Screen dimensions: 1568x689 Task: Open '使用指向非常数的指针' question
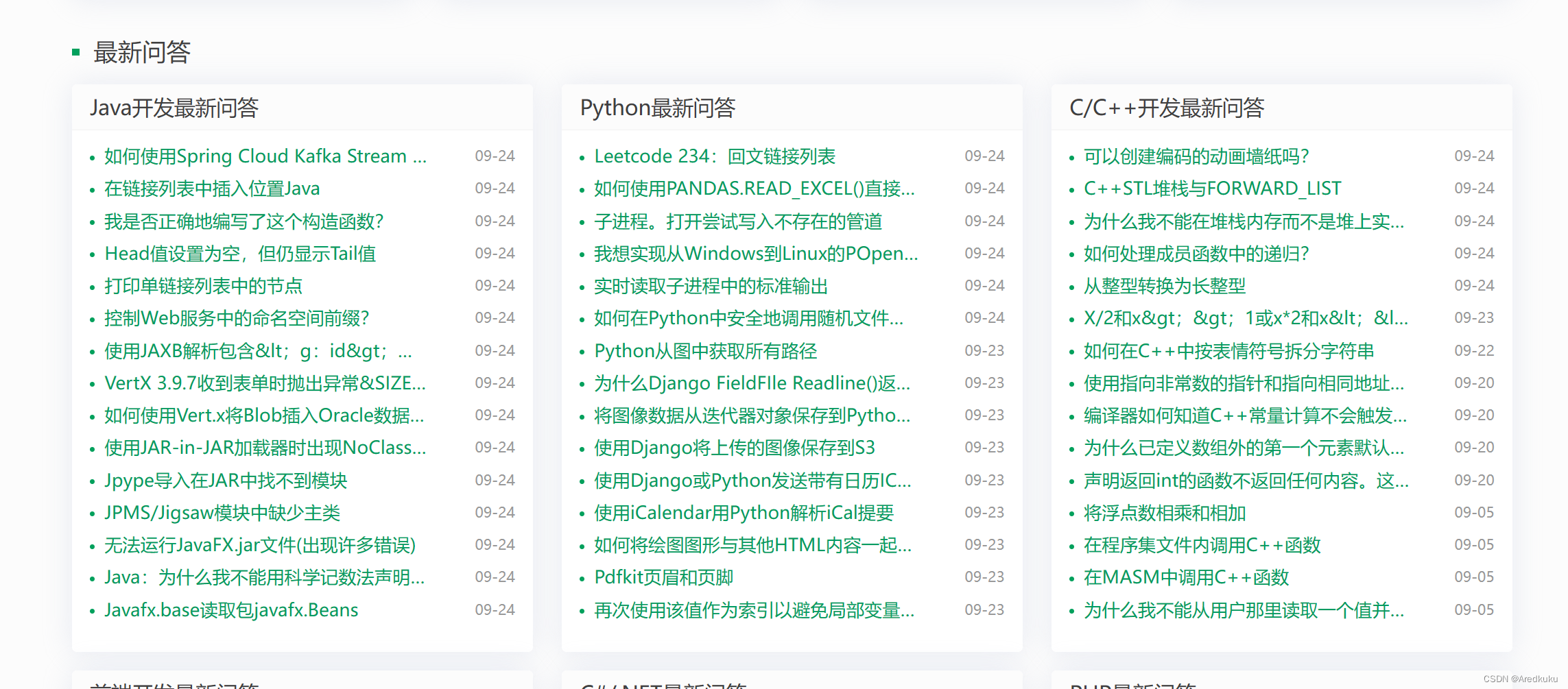coord(1244,383)
